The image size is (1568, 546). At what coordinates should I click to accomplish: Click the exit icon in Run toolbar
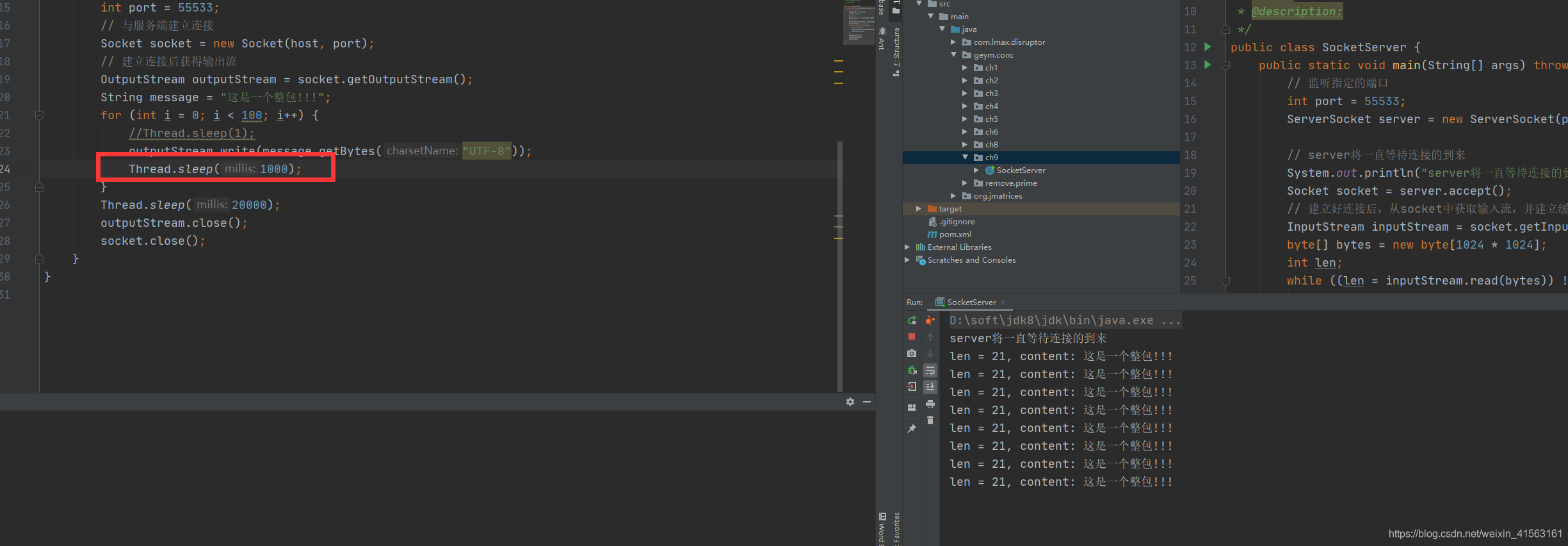coord(912,386)
